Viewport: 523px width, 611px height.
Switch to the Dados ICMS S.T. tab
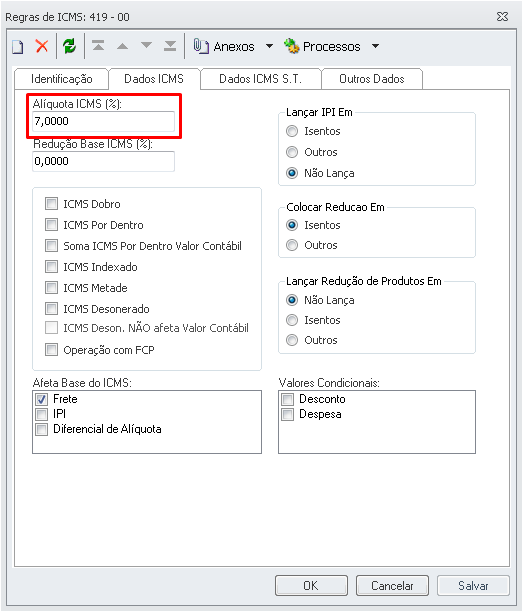[261, 79]
